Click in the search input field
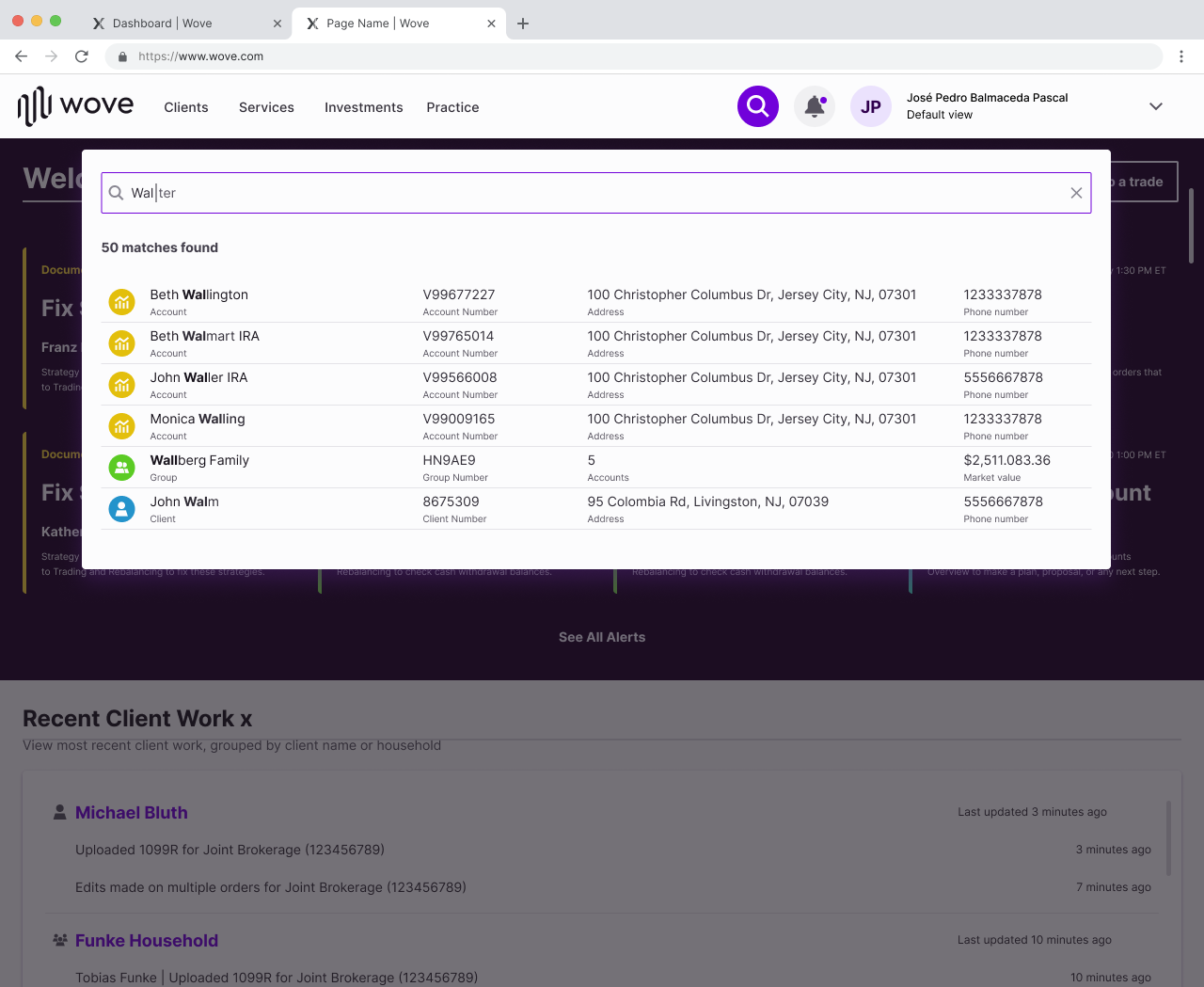1204x987 pixels. (x=602, y=193)
